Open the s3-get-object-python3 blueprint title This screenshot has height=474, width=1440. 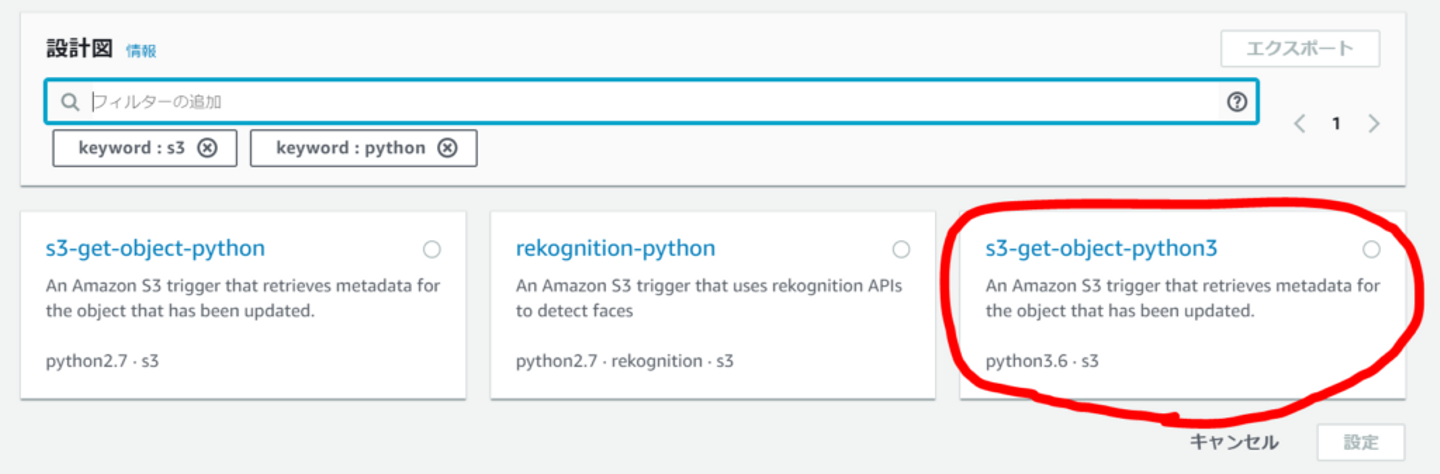(1101, 248)
